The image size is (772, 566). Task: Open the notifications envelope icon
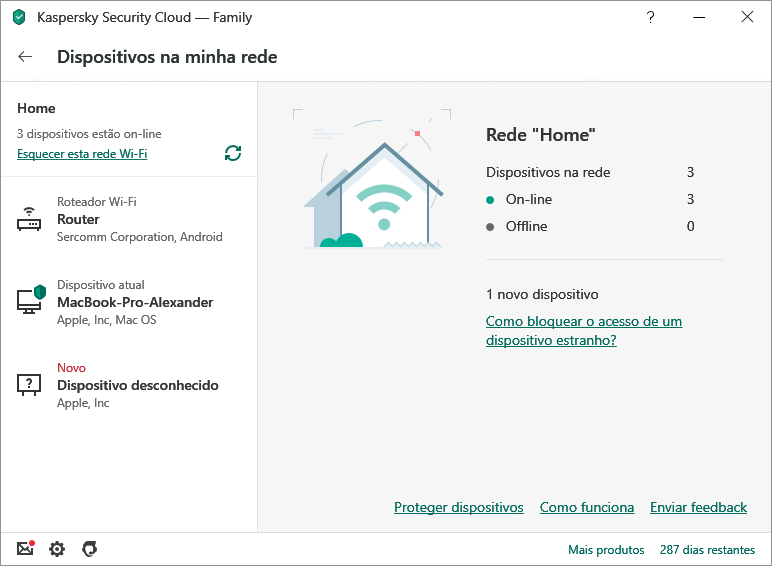point(25,549)
